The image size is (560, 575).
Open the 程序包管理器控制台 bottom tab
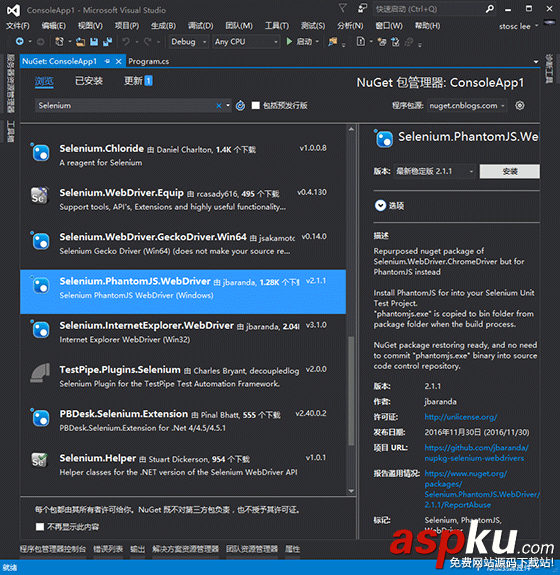[x=53, y=549]
